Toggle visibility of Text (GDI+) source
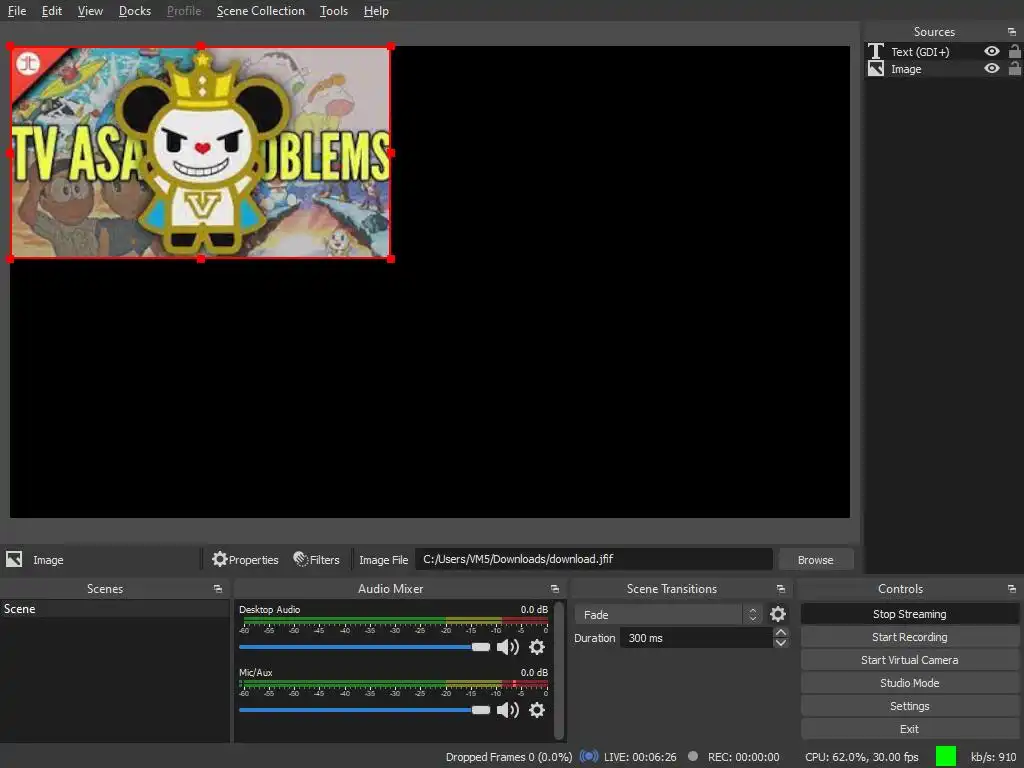This screenshot has height=768, width=1024. pyautogui.click(x=991, y=52)
